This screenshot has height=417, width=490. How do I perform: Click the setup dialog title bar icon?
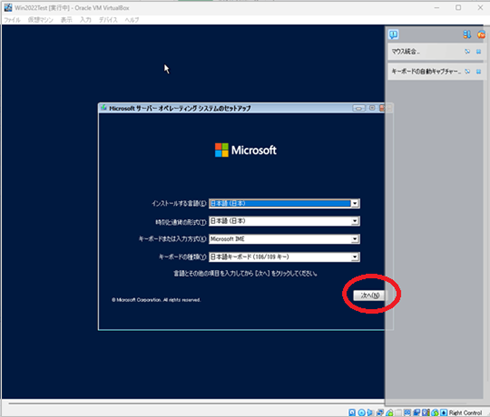[104, 108]
